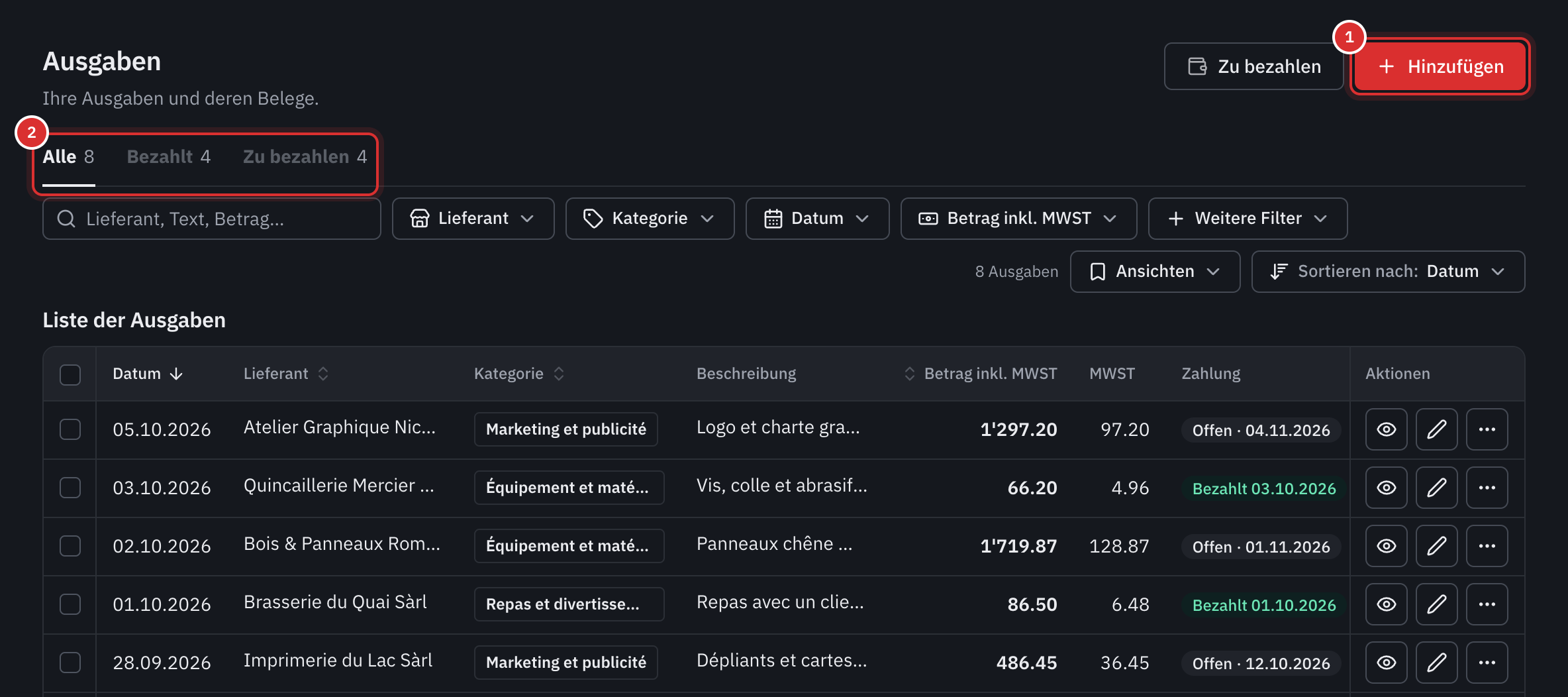Focus the Lieferant, Text, Betrag search field
The width and height of the screenshot is (1568, 697).
tap(212, 219)
